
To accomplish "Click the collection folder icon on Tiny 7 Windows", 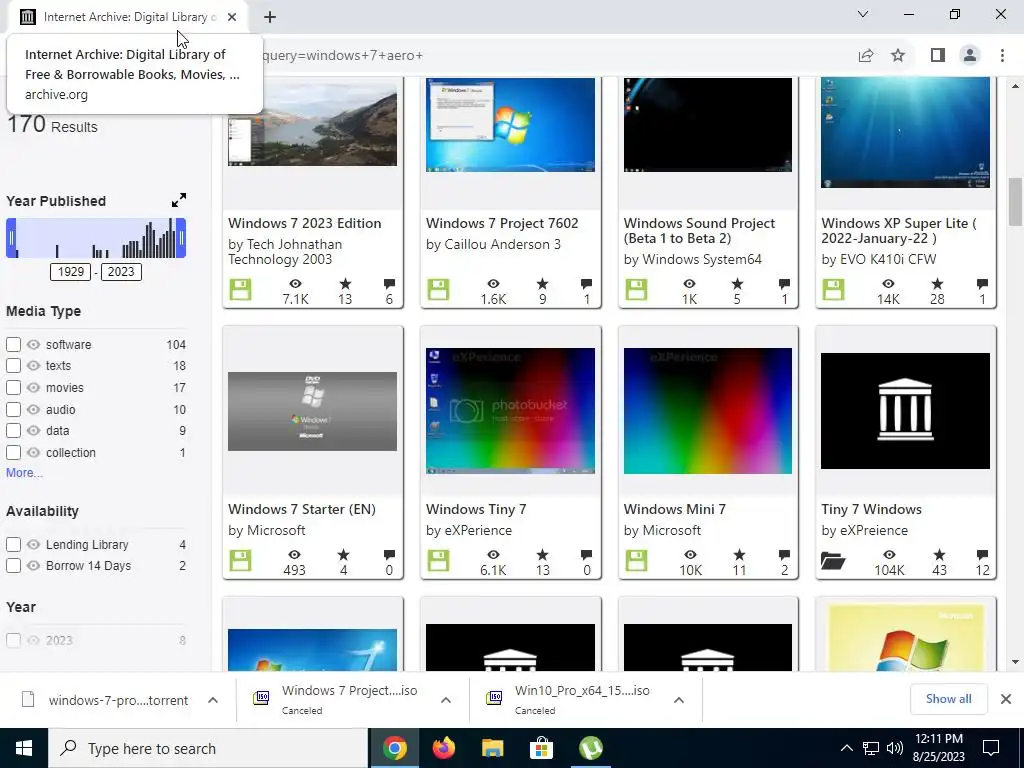I will [x=833, y=561].
